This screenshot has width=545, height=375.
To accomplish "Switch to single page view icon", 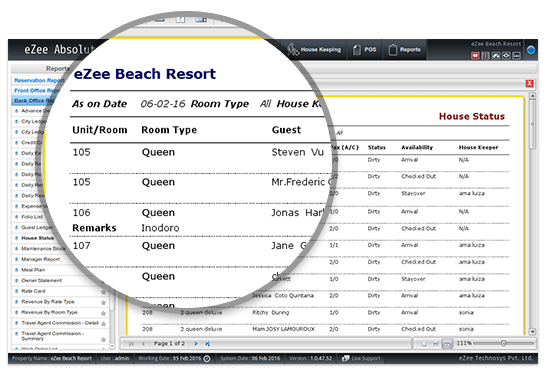I will 424,344.
